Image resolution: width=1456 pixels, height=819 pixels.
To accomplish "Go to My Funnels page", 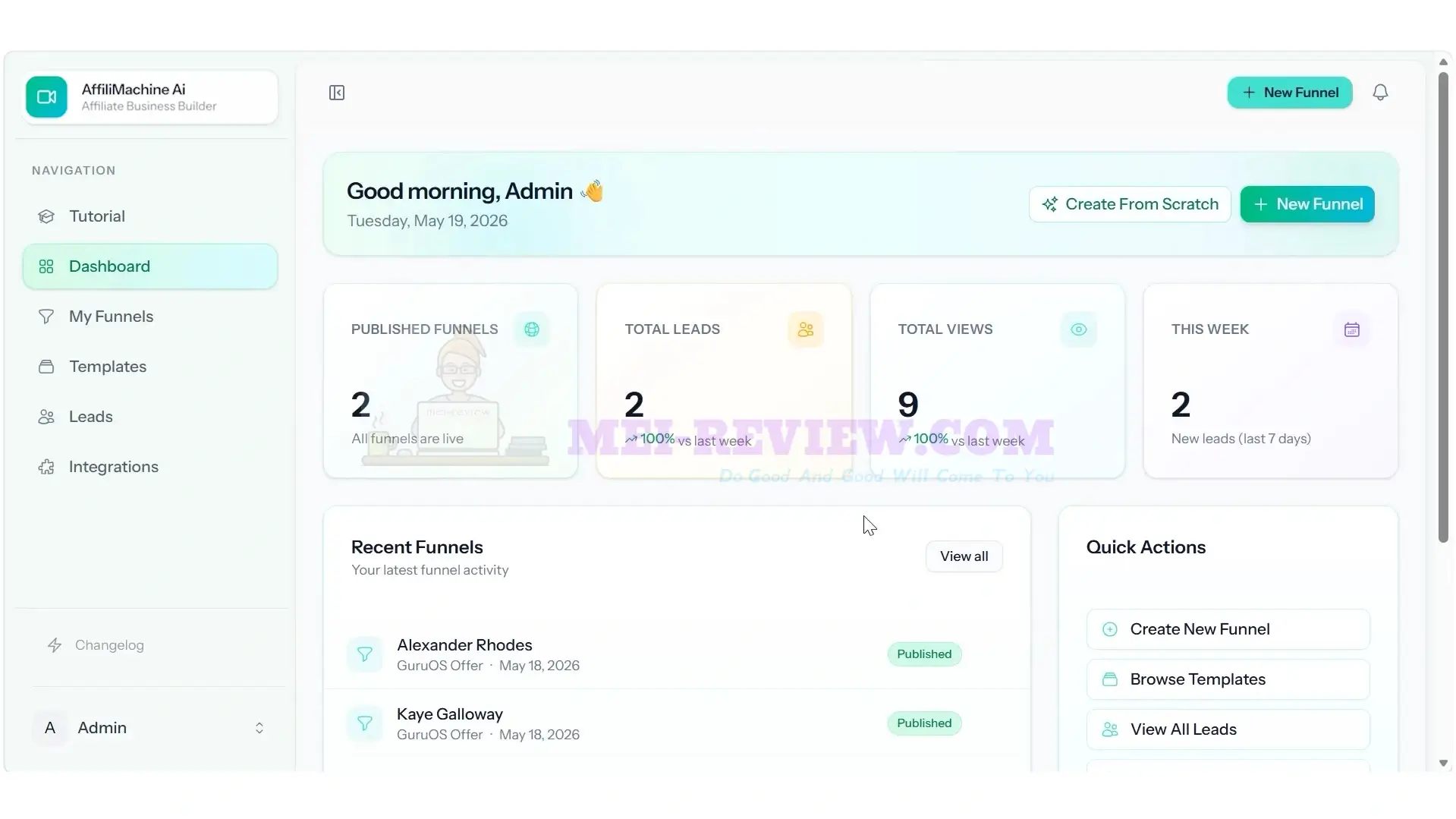I will point(150,317).
